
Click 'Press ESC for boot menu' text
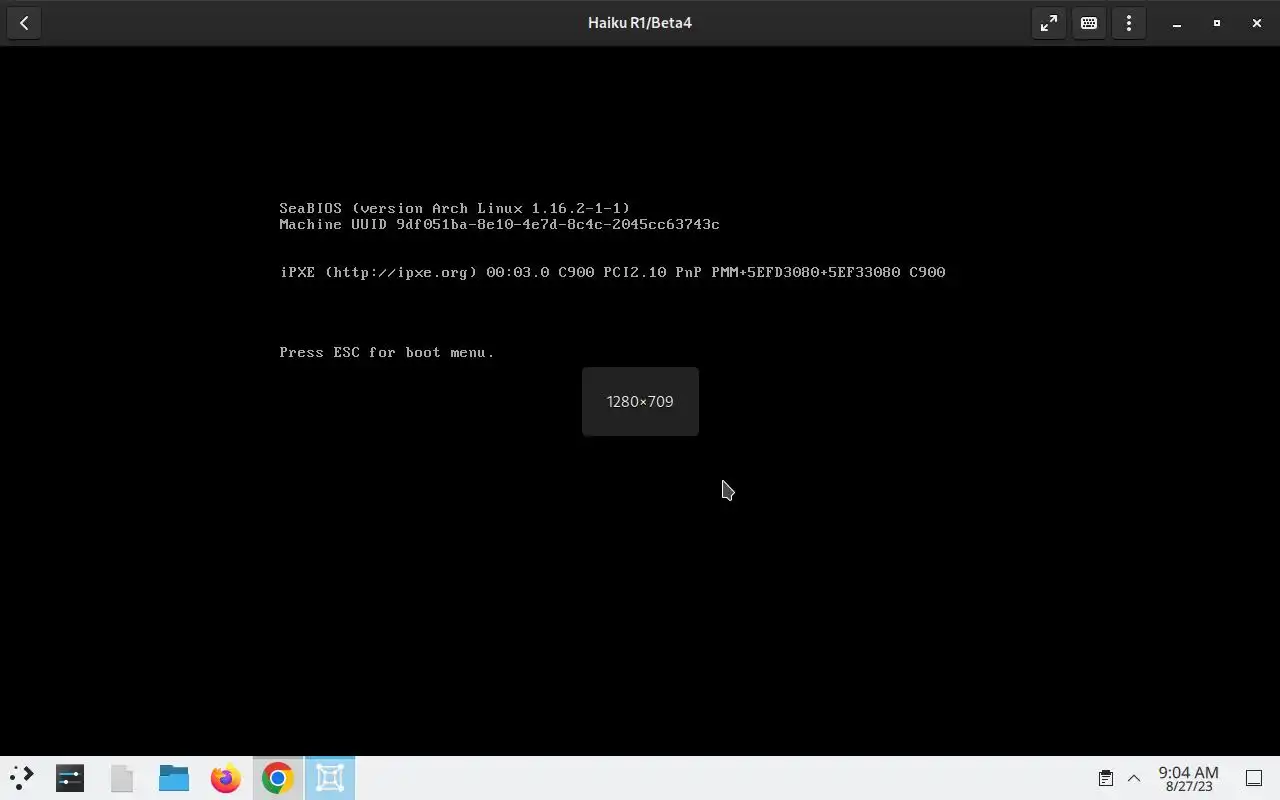click(387, 352)
